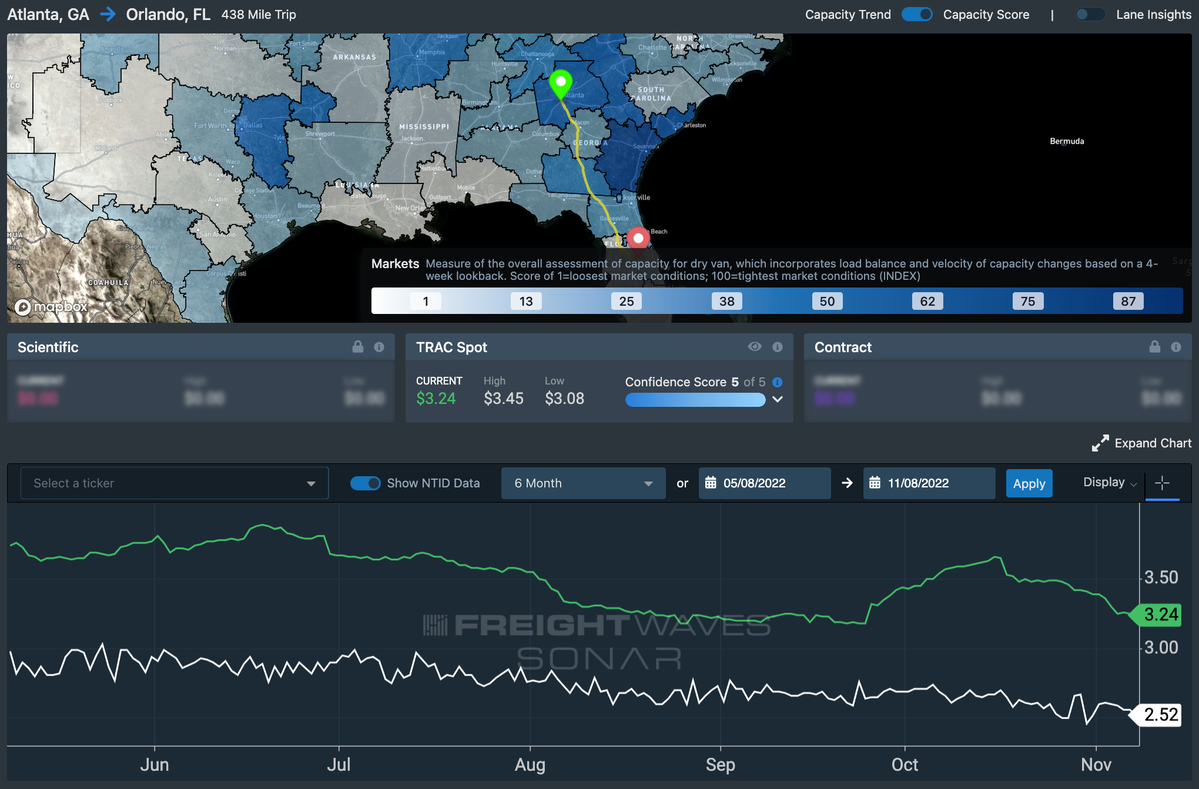Open info icon on Scientific panel
The height and width of the screenshot is (789, 1199).
pos(379,347)
